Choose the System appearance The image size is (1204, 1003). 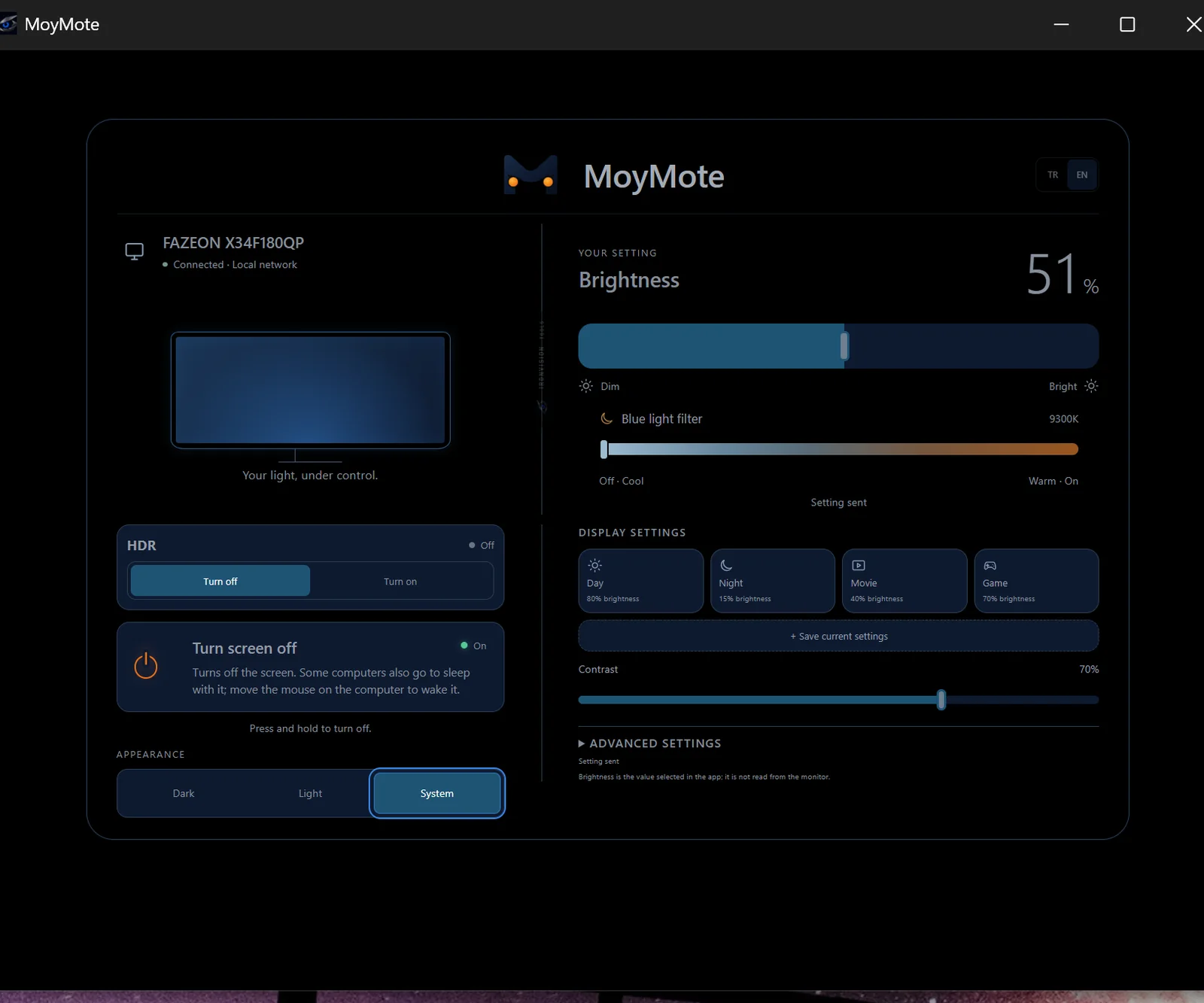(x=437, y=793)
